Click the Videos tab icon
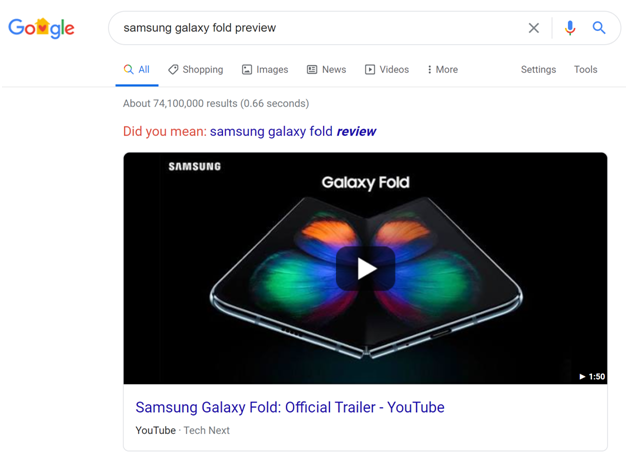 click(370, 70)
